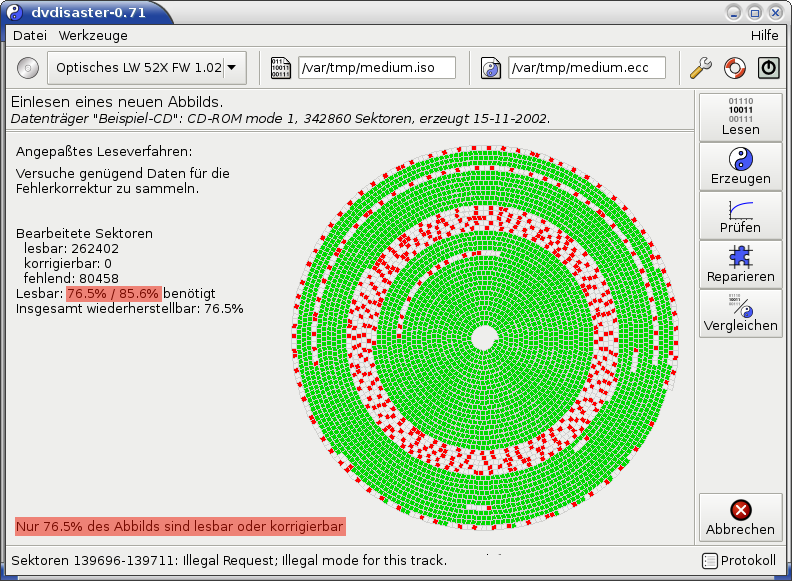The width and height of the screenshot is (792, 581).
Task: Click the dvdisaster title bar yin-yang icon
Action: pos(15,12)
